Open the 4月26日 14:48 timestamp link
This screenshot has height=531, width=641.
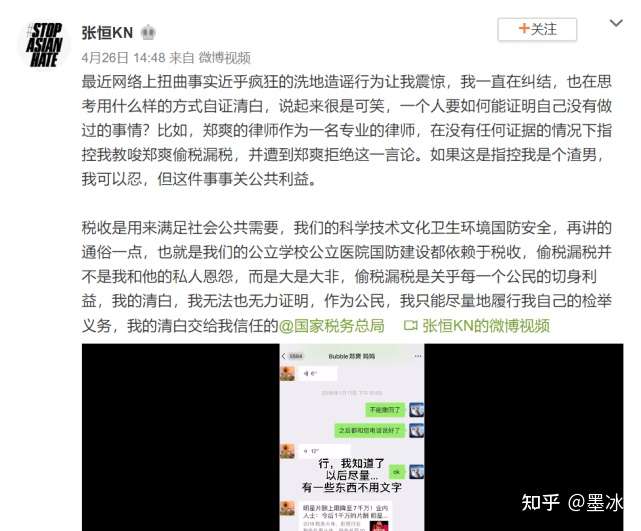coord(123,58)
